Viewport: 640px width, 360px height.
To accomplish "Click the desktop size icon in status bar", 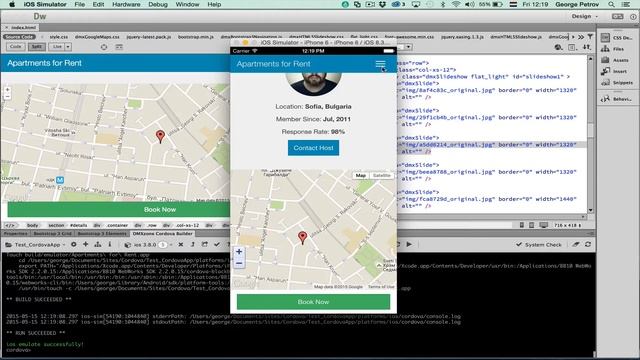I will tap(544, 225).
